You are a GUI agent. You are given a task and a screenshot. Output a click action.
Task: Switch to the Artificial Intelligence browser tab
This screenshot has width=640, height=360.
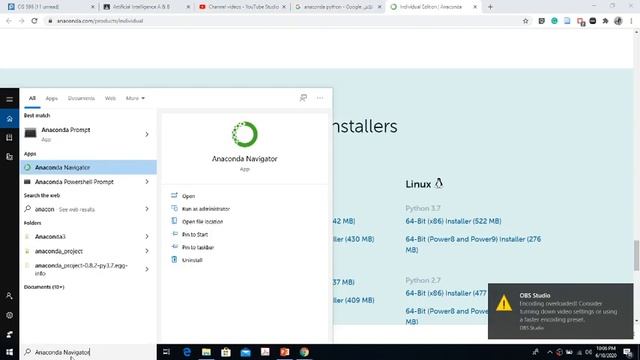coord(146,7)
